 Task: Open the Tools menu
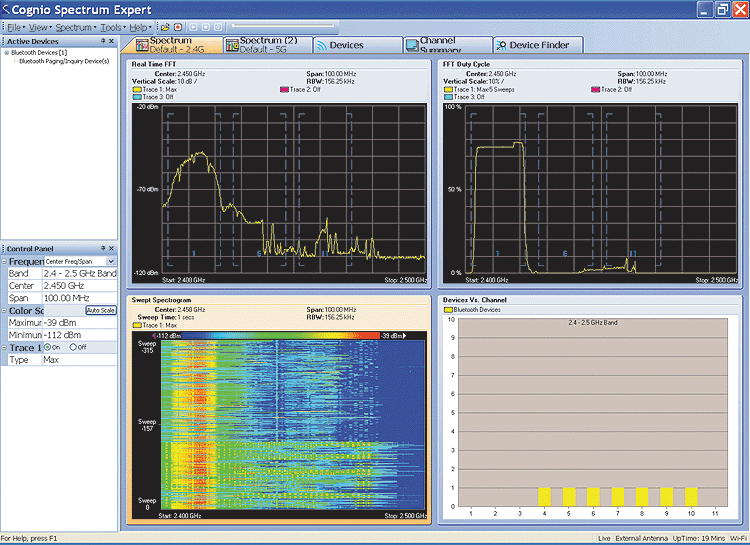click(113, 27)
